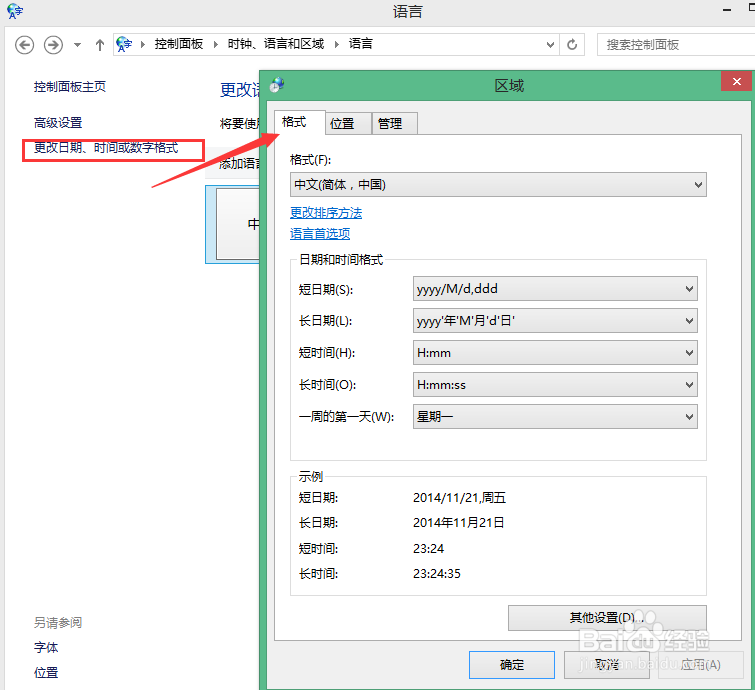The image size is (755, 690).
Task: Click the 长日期 example 2014年11月21日
Action: pyautogui.click(x=458, y=523)
